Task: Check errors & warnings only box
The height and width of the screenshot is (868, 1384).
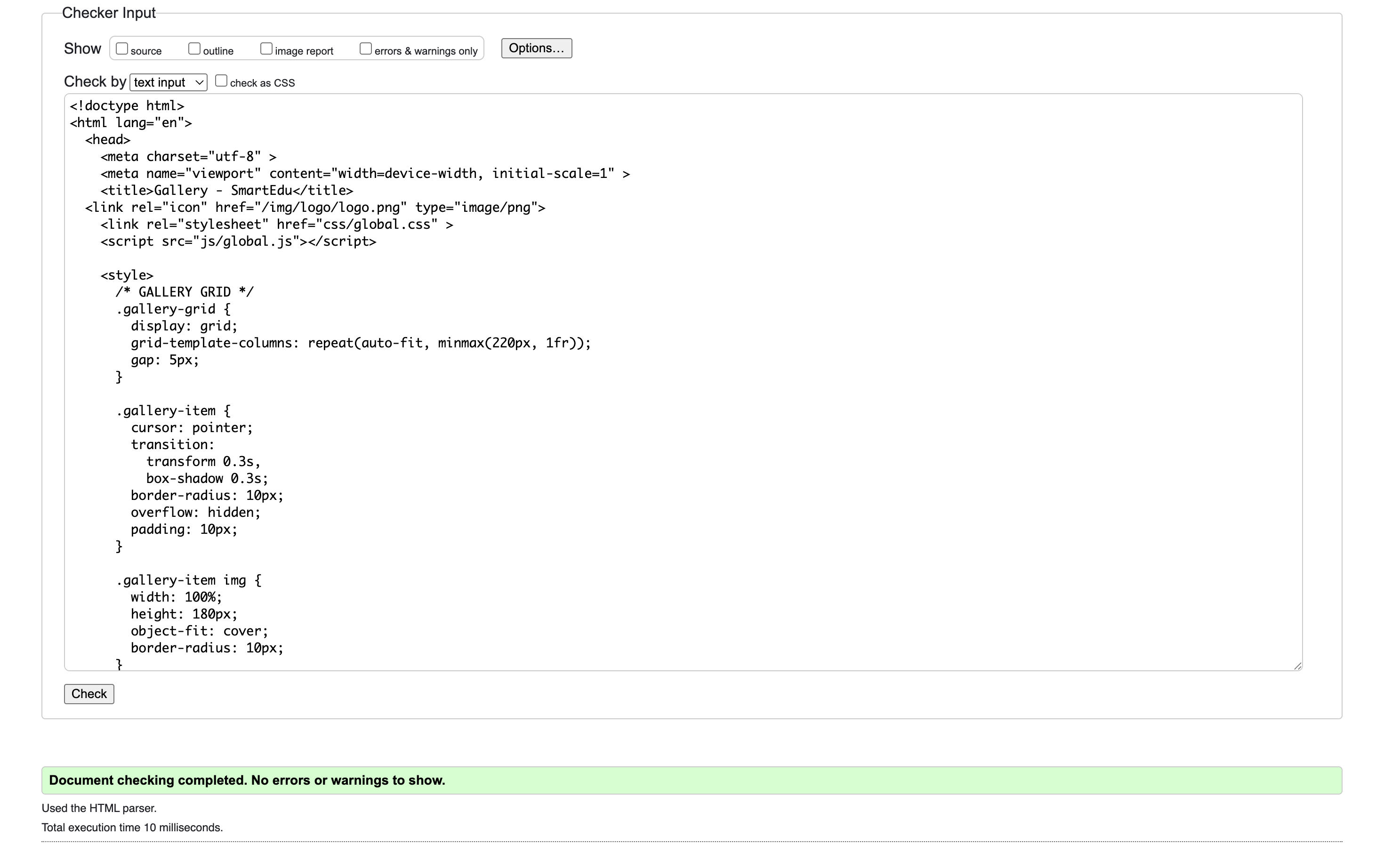Action: pyautogui.click(x=366, y=49)
